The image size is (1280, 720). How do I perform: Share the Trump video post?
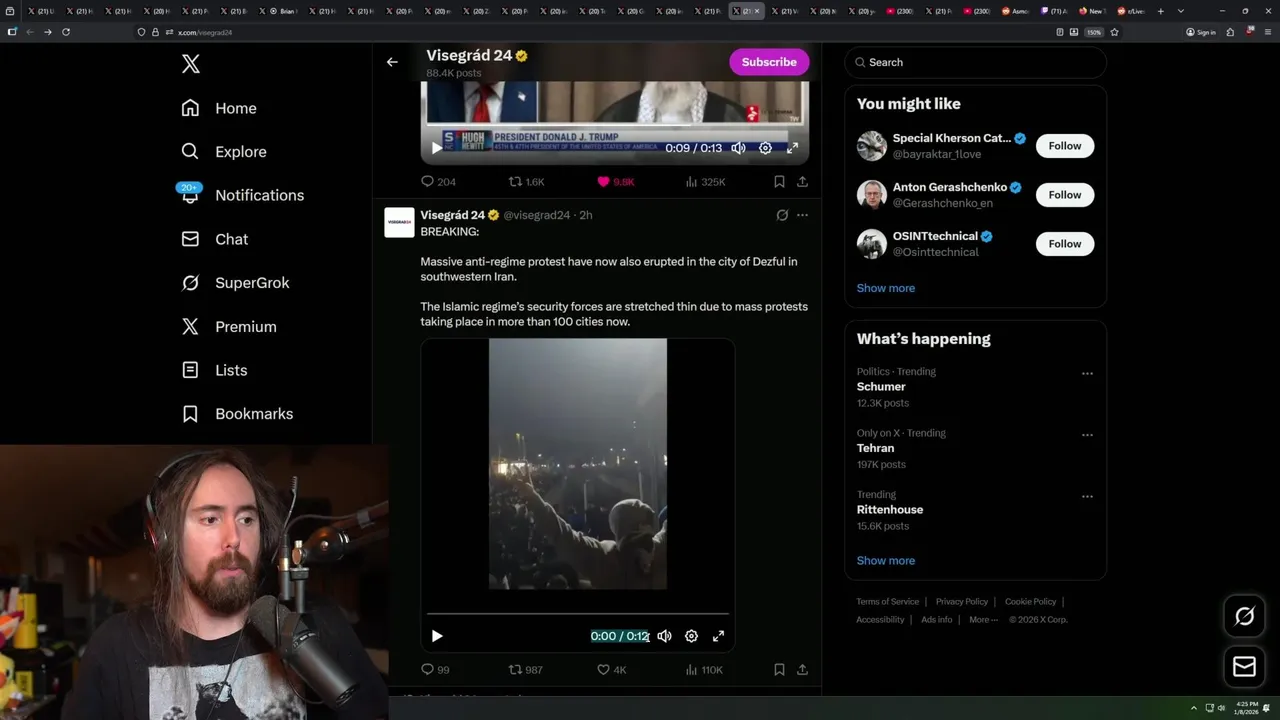pyautogui.click(x=802, y=182)
